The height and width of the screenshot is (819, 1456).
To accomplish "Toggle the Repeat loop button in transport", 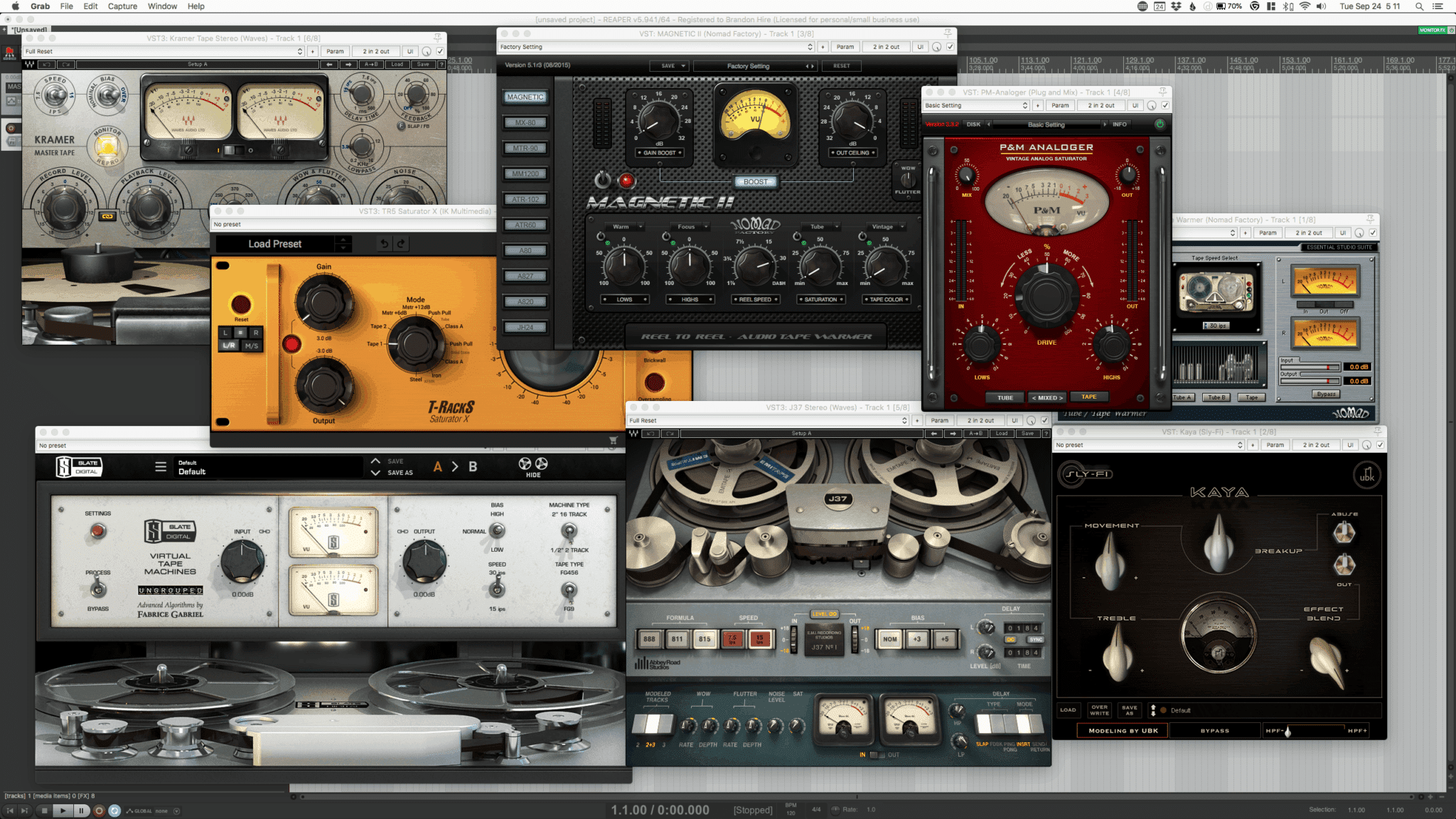I will pos(114,810).
